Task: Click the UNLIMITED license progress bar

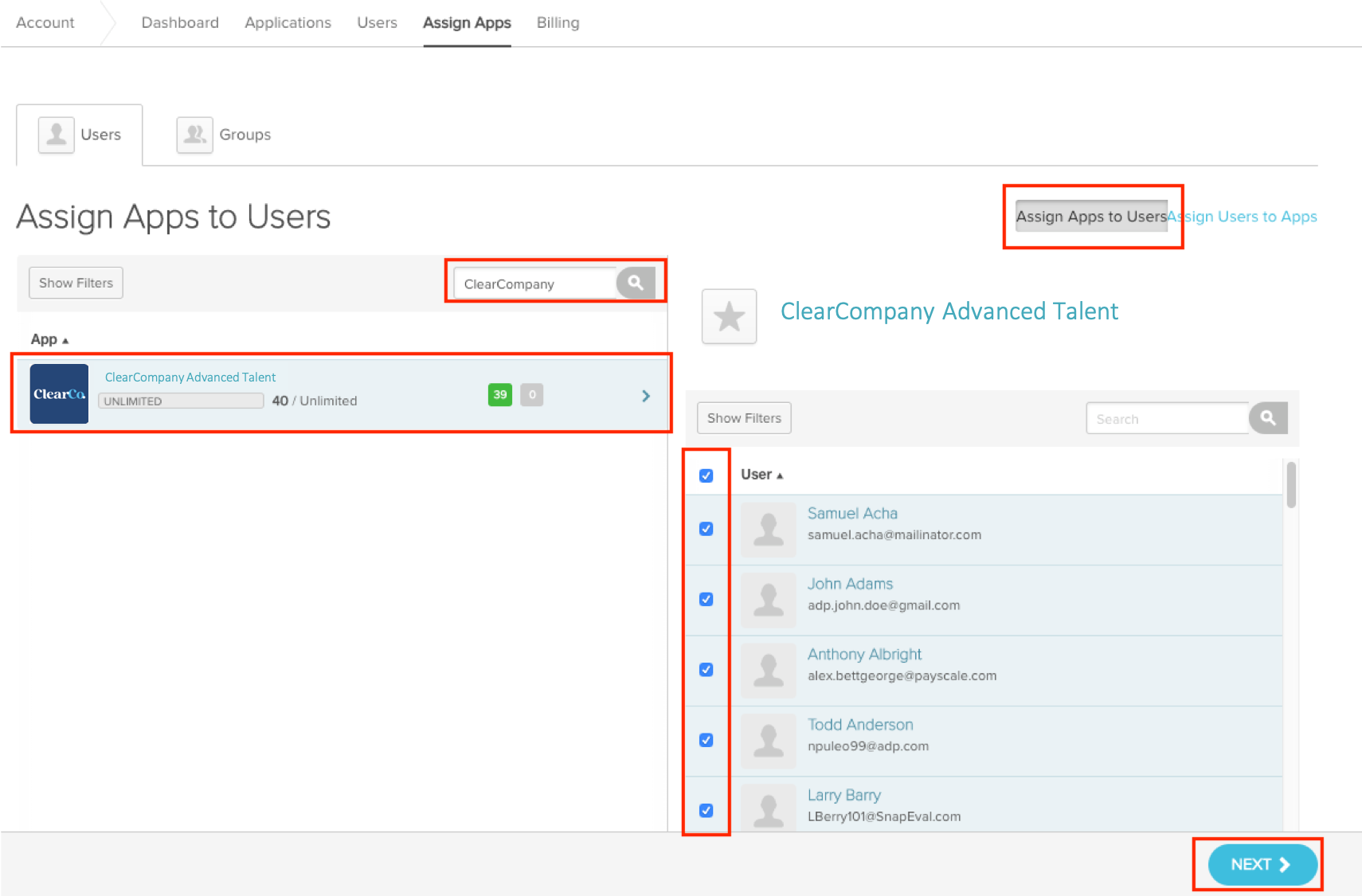Action: click(181, 401)
